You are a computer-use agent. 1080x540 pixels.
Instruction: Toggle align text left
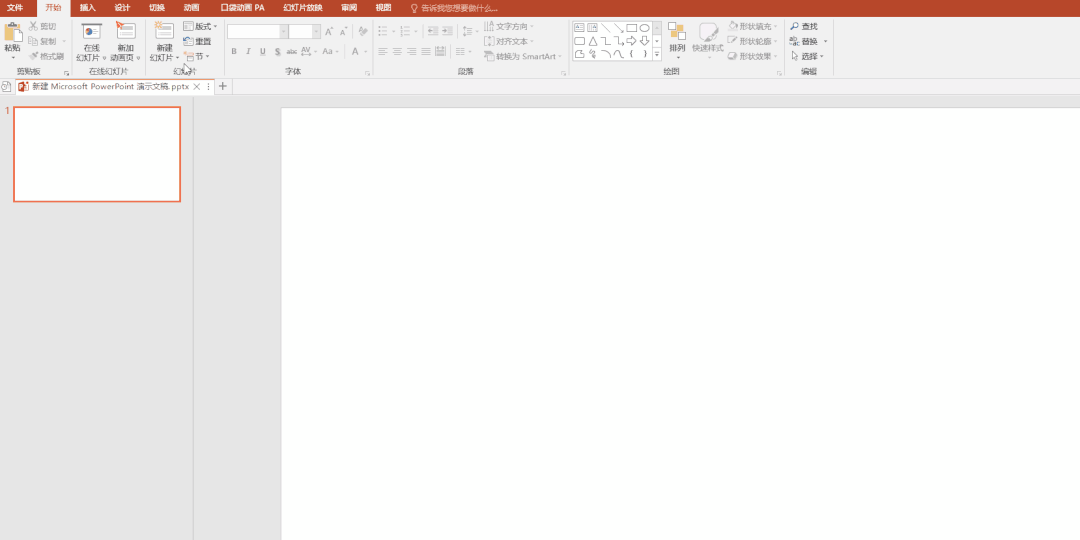382,52
